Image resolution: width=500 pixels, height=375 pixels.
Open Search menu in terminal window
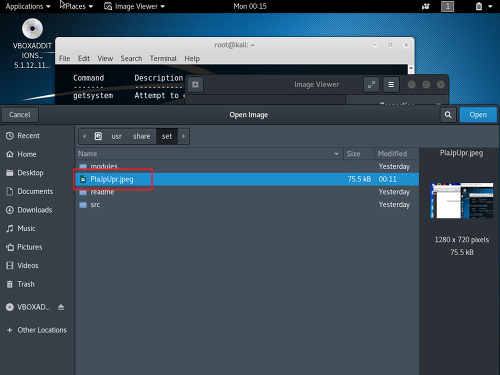[131, 59]
